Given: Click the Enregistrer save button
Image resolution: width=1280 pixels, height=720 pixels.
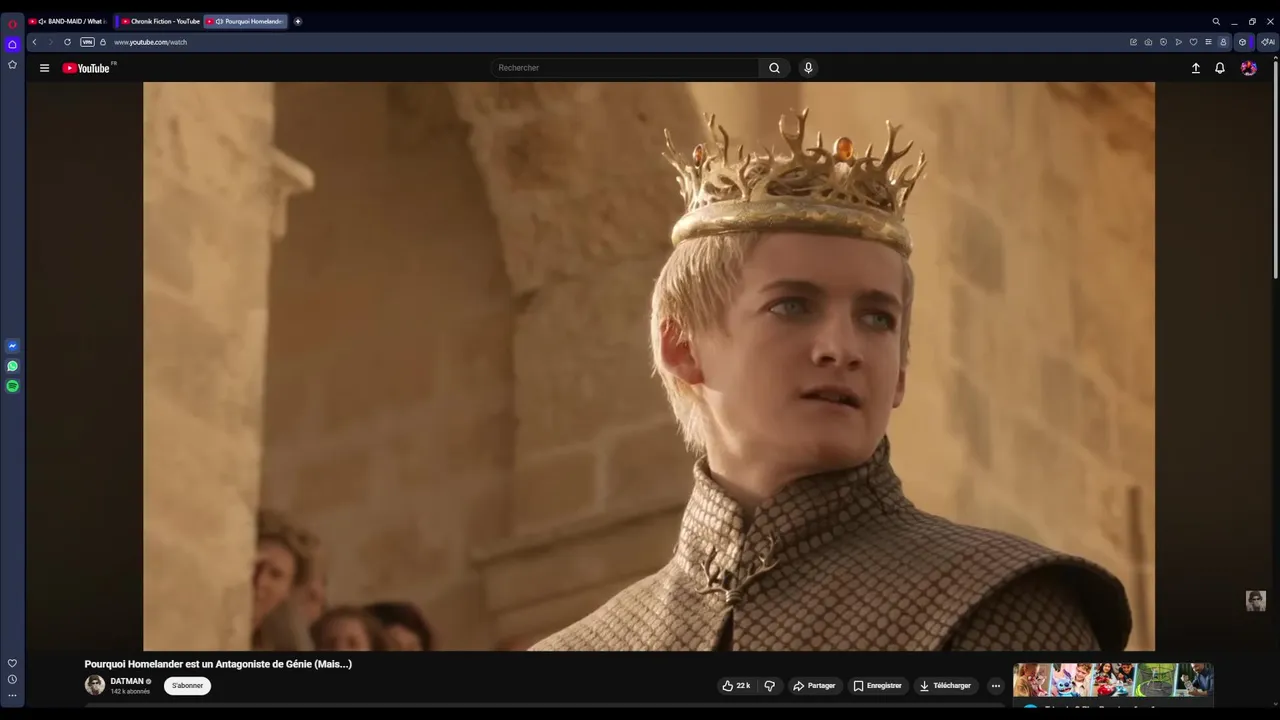Looking at the screenshot, I should tap(877, 686).
